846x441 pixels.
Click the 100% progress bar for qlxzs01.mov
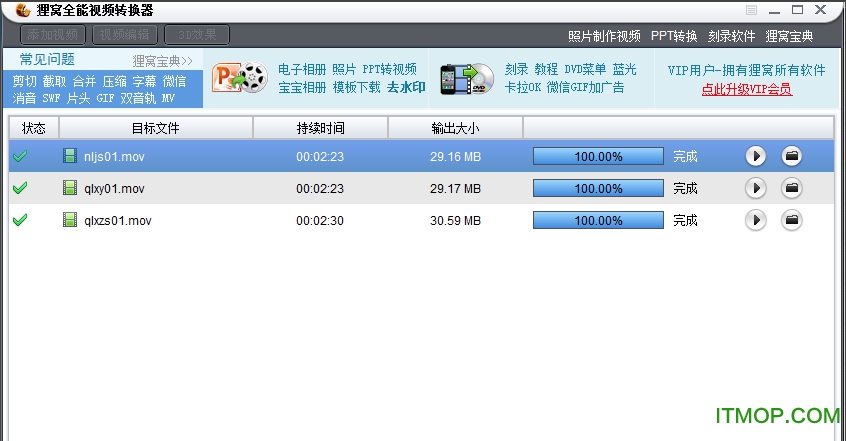pos(598,220)
